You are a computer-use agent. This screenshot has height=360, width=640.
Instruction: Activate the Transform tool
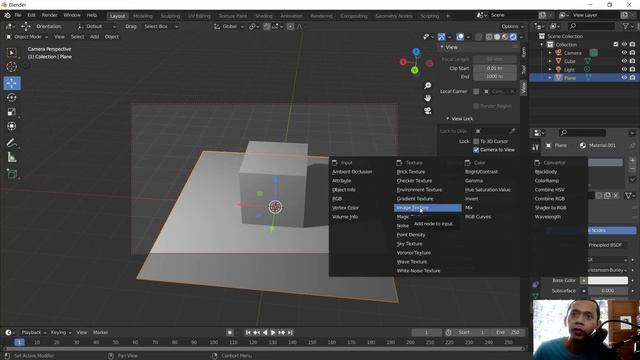pyautogui.click(x=11, y=126)
